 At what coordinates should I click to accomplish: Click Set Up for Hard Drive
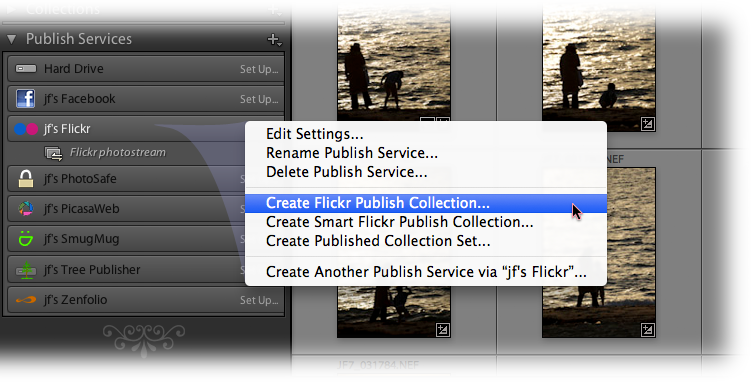click(x=259, y=69)
